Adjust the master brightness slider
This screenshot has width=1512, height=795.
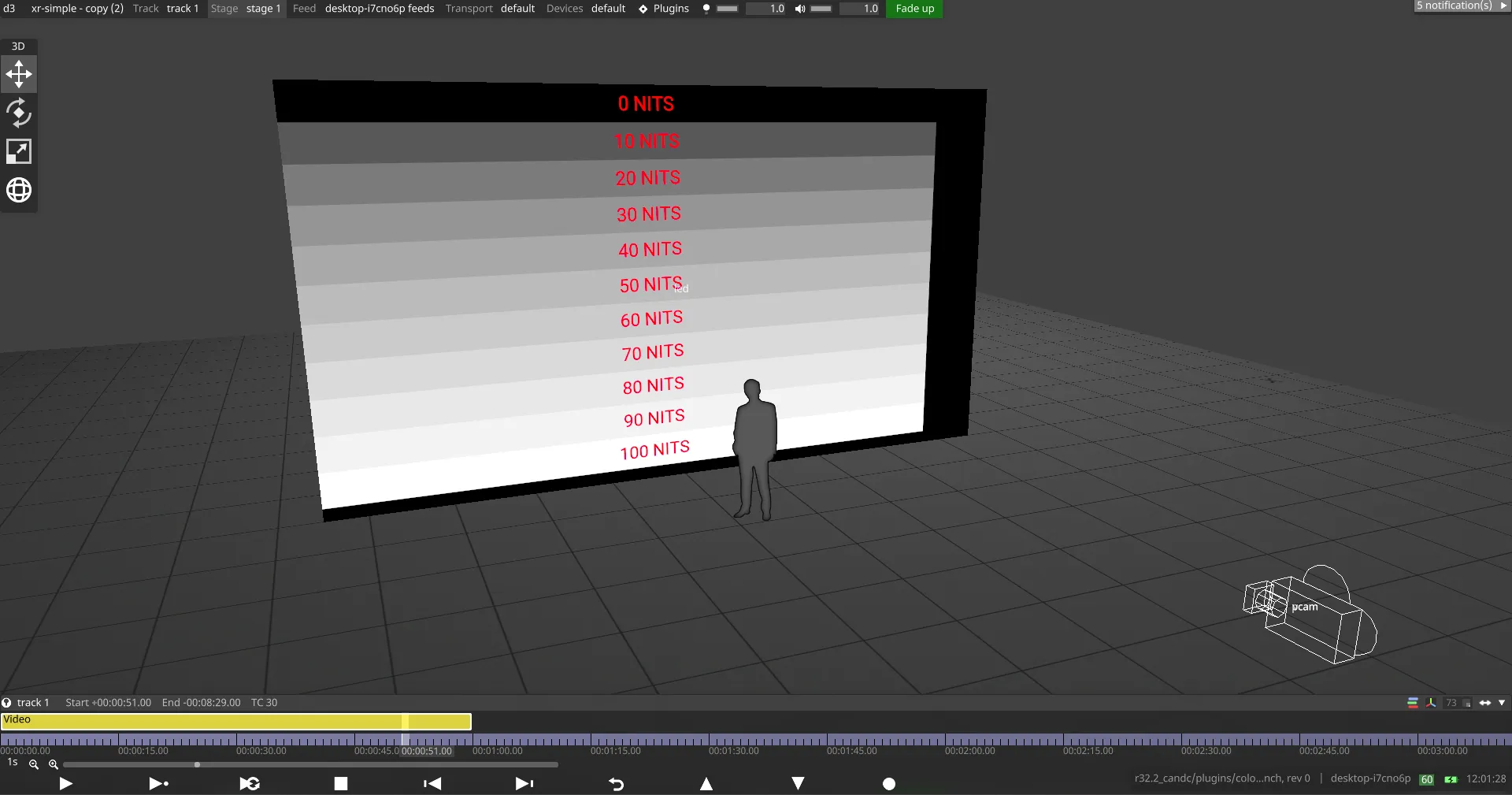tap(727, 9)
